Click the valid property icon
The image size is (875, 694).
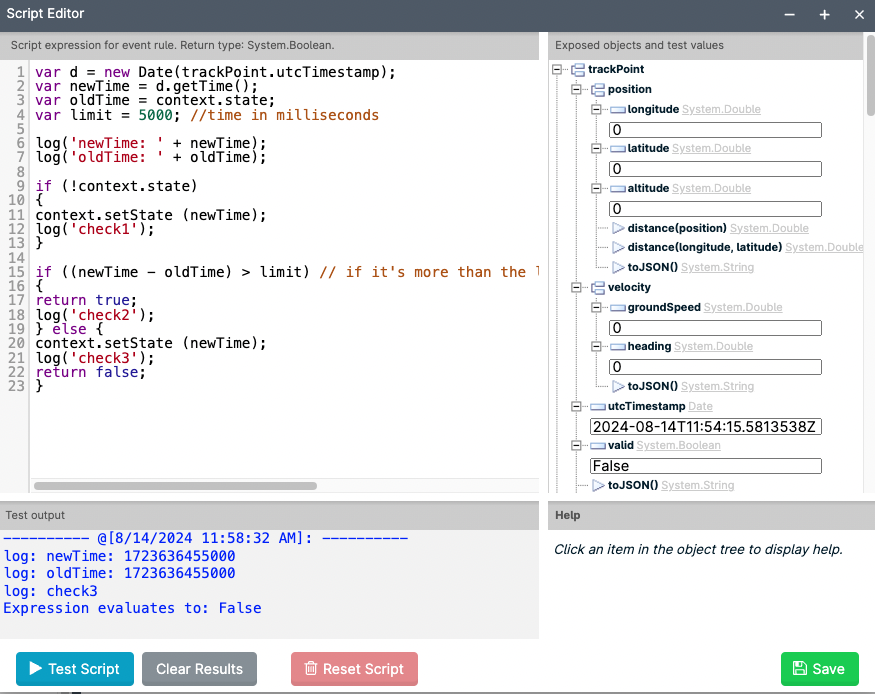point(598,446)
